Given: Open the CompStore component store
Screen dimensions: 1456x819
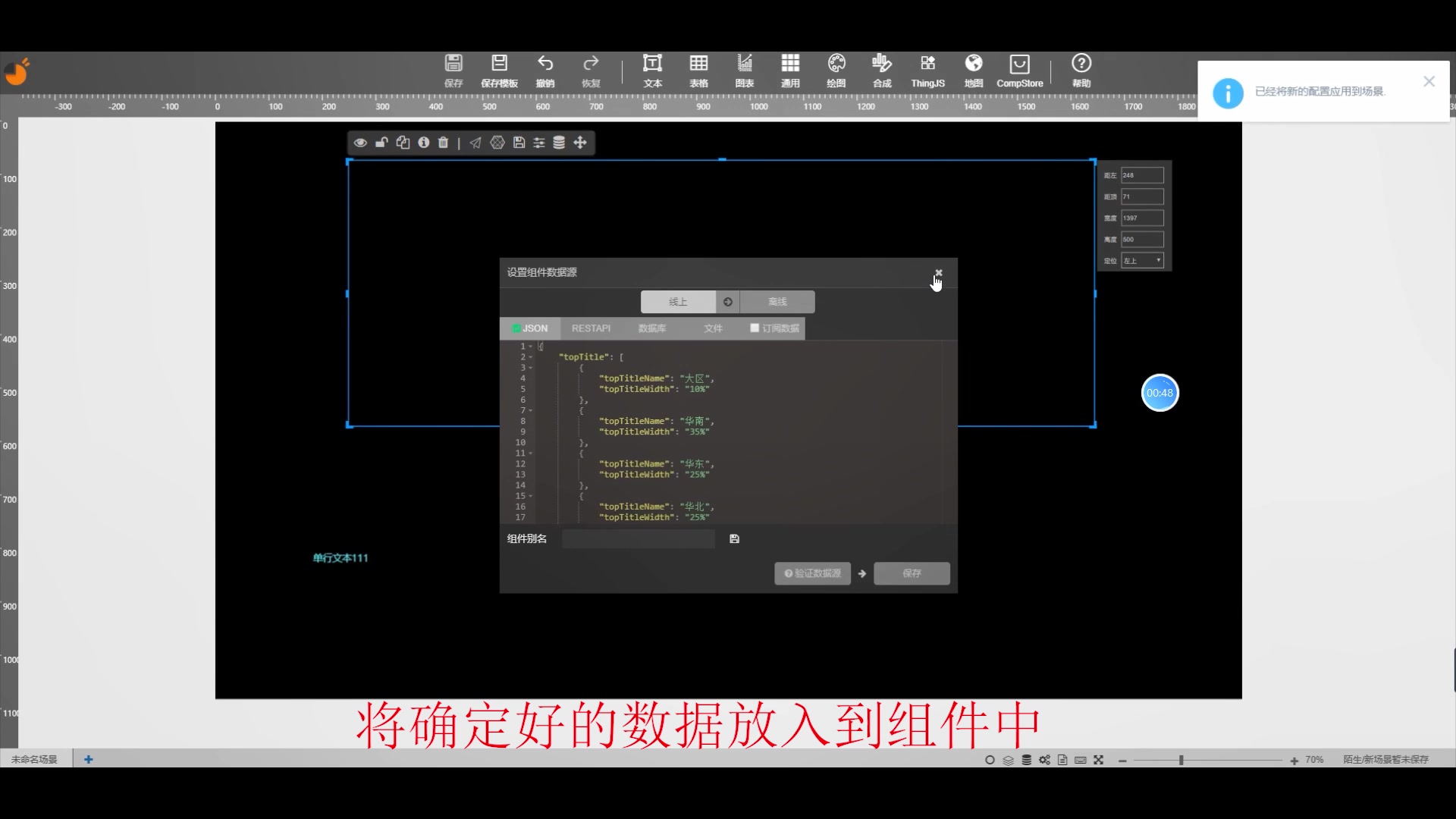Looking at the screenshot, I should [1018, 71].
